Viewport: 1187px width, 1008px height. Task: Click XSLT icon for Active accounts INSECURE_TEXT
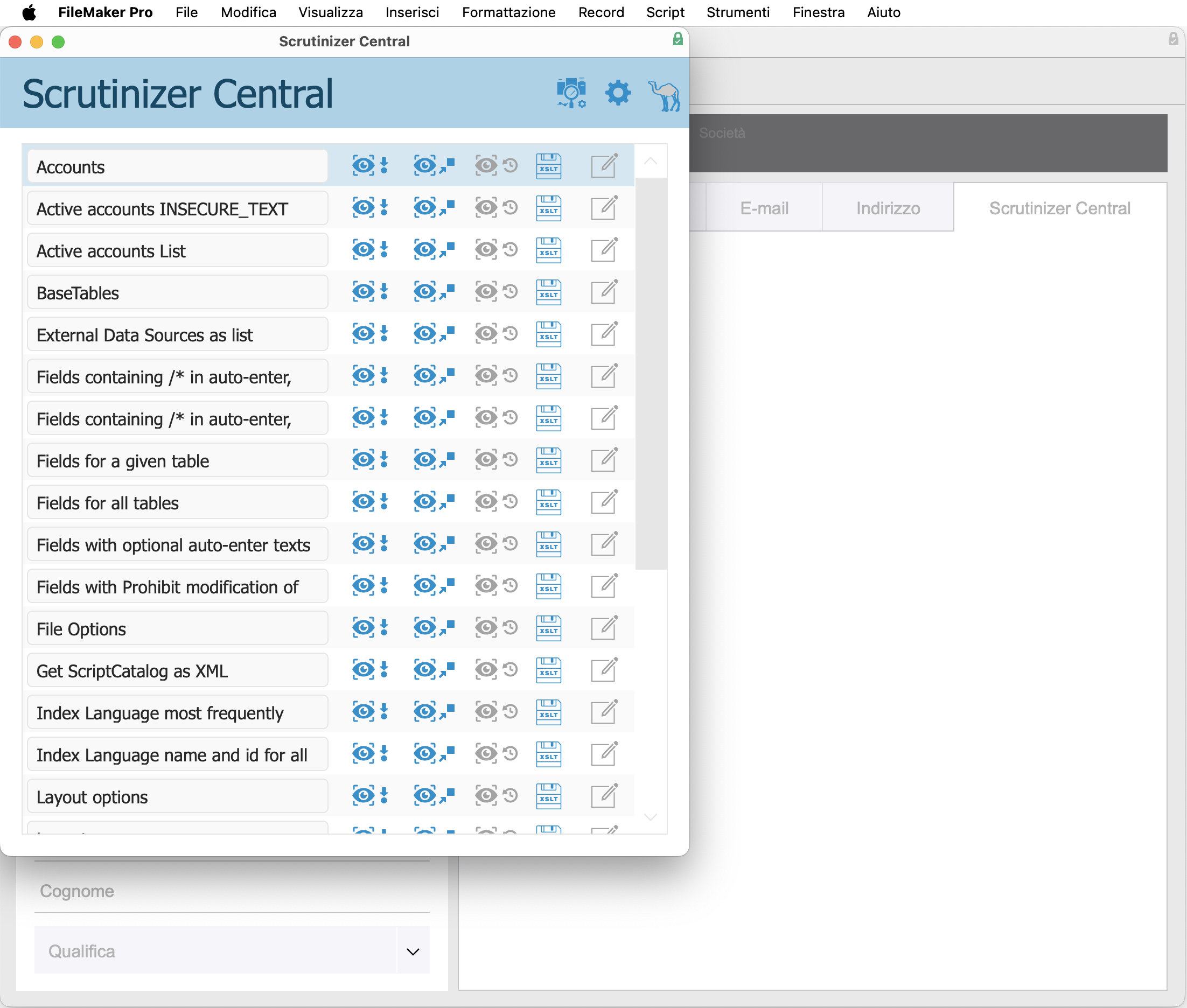pos(549,208)
